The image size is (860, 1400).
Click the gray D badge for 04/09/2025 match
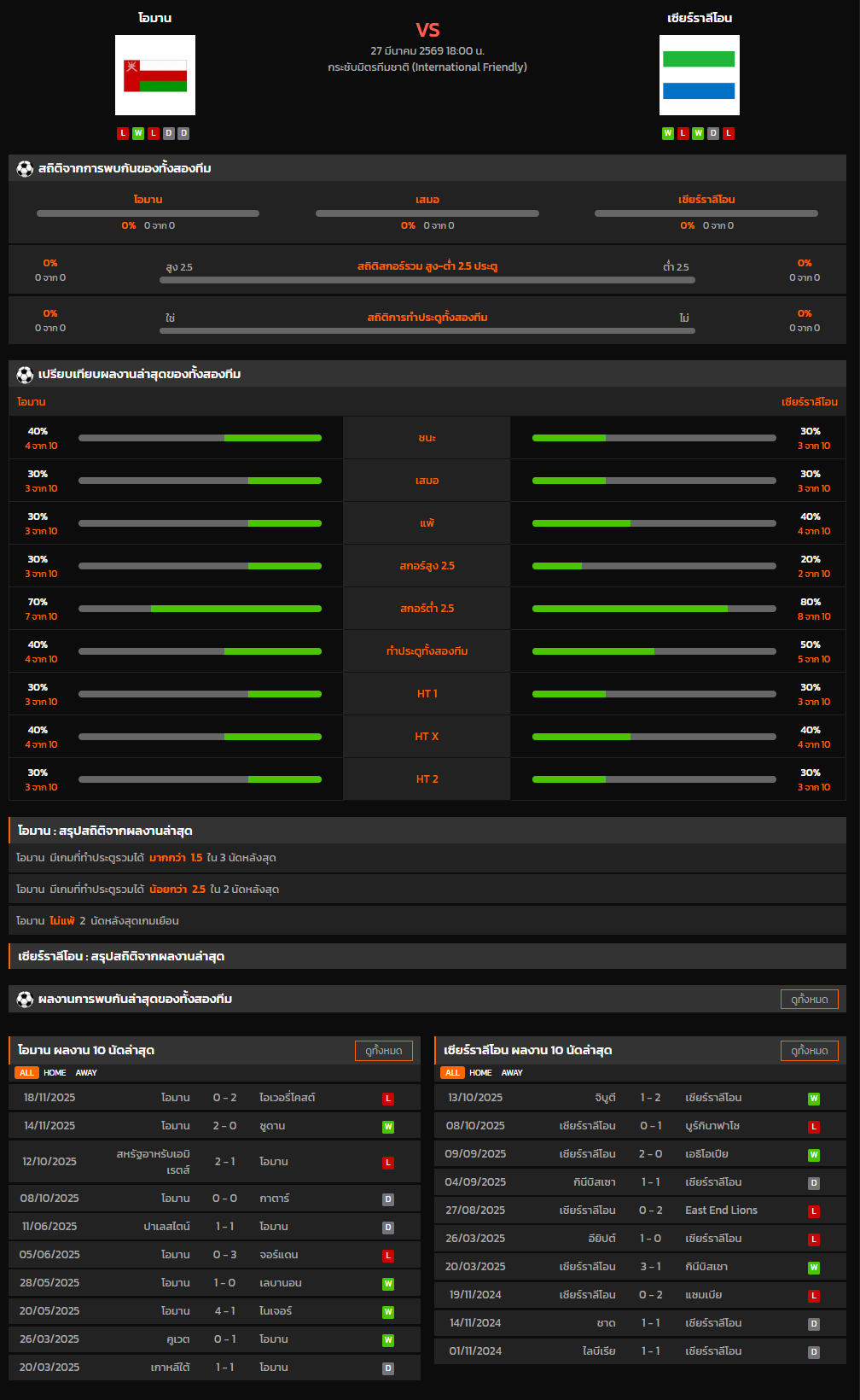814,1183
